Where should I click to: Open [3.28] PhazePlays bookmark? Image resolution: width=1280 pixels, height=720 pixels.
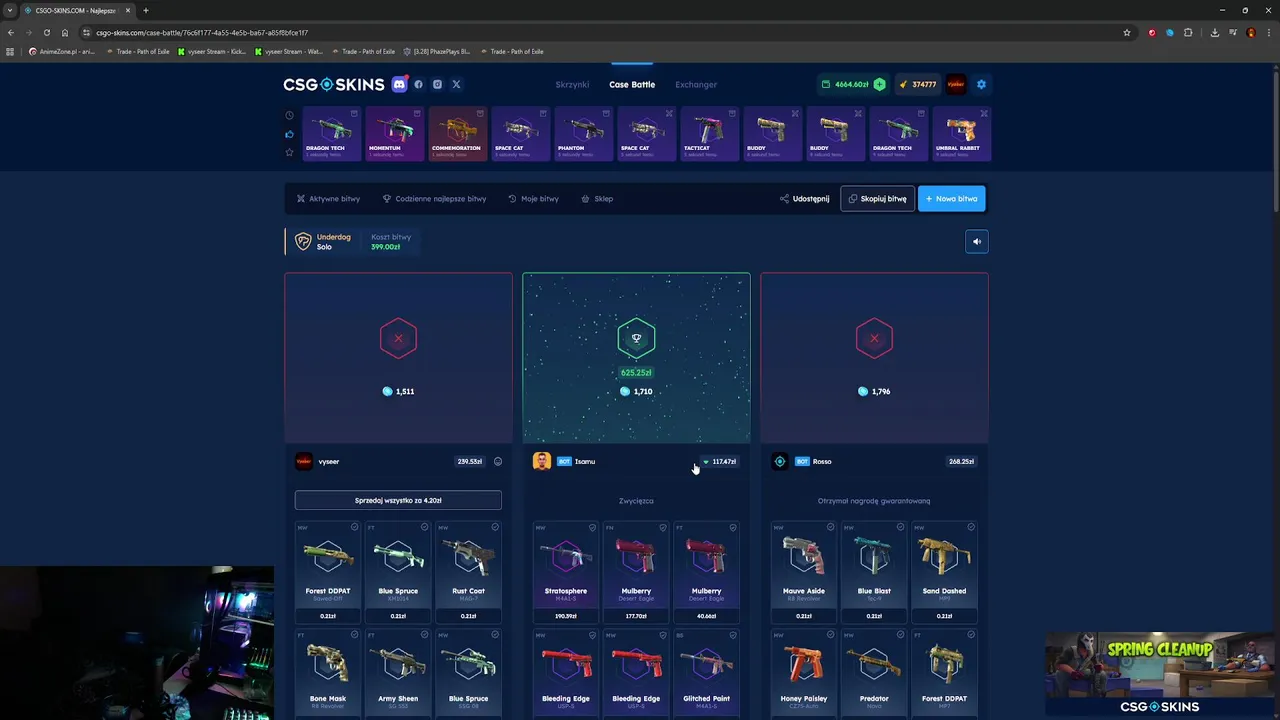tap(436, 51)
